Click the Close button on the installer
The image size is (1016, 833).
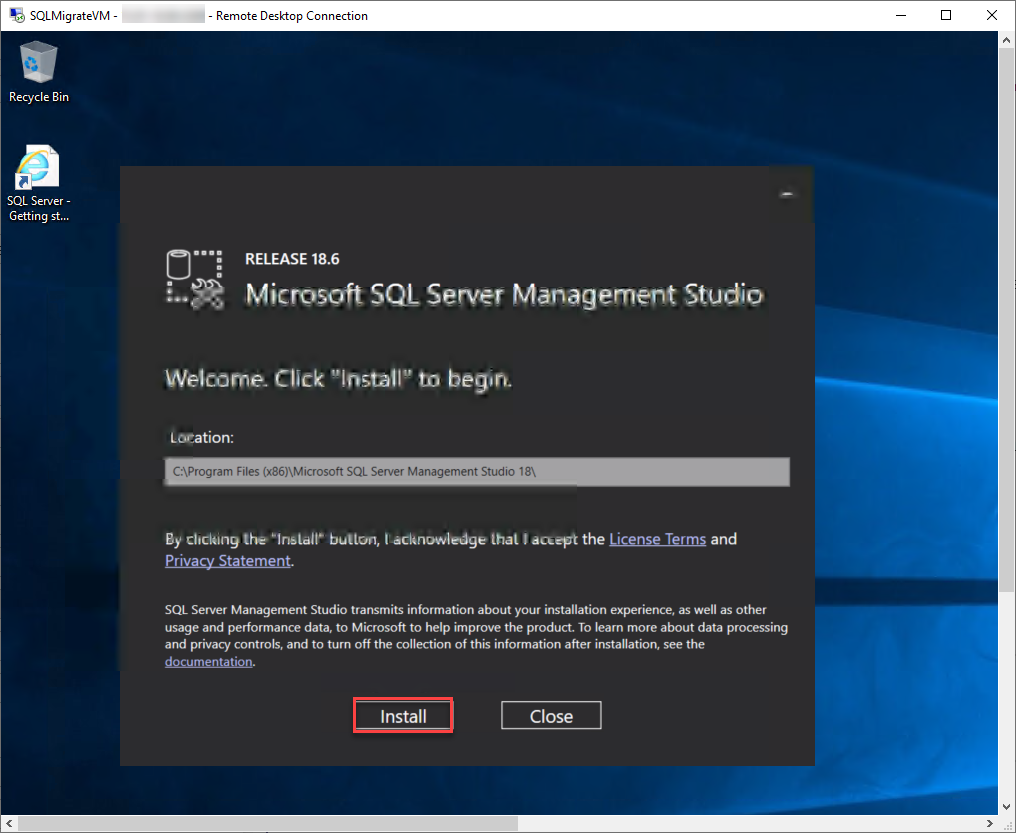[x=550, y=714]
